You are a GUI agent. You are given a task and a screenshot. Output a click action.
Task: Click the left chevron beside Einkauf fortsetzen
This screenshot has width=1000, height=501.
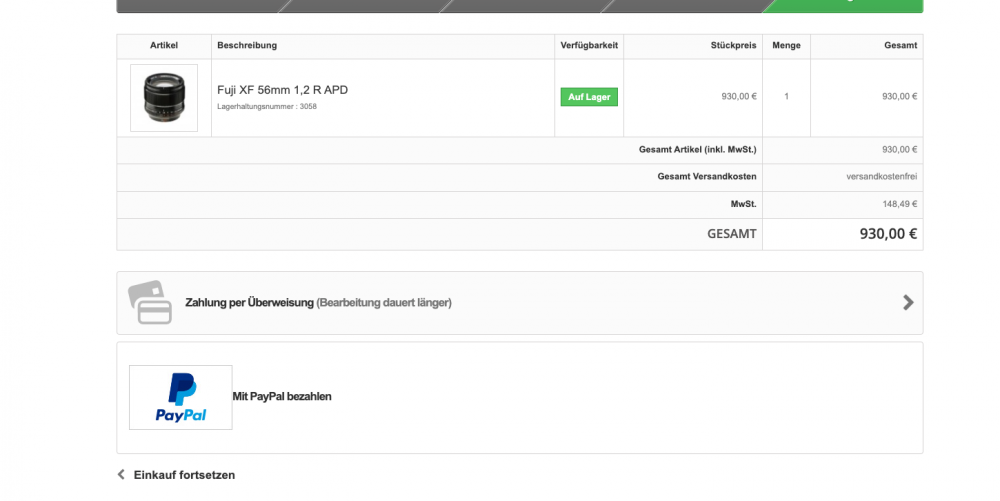[121, 474]
